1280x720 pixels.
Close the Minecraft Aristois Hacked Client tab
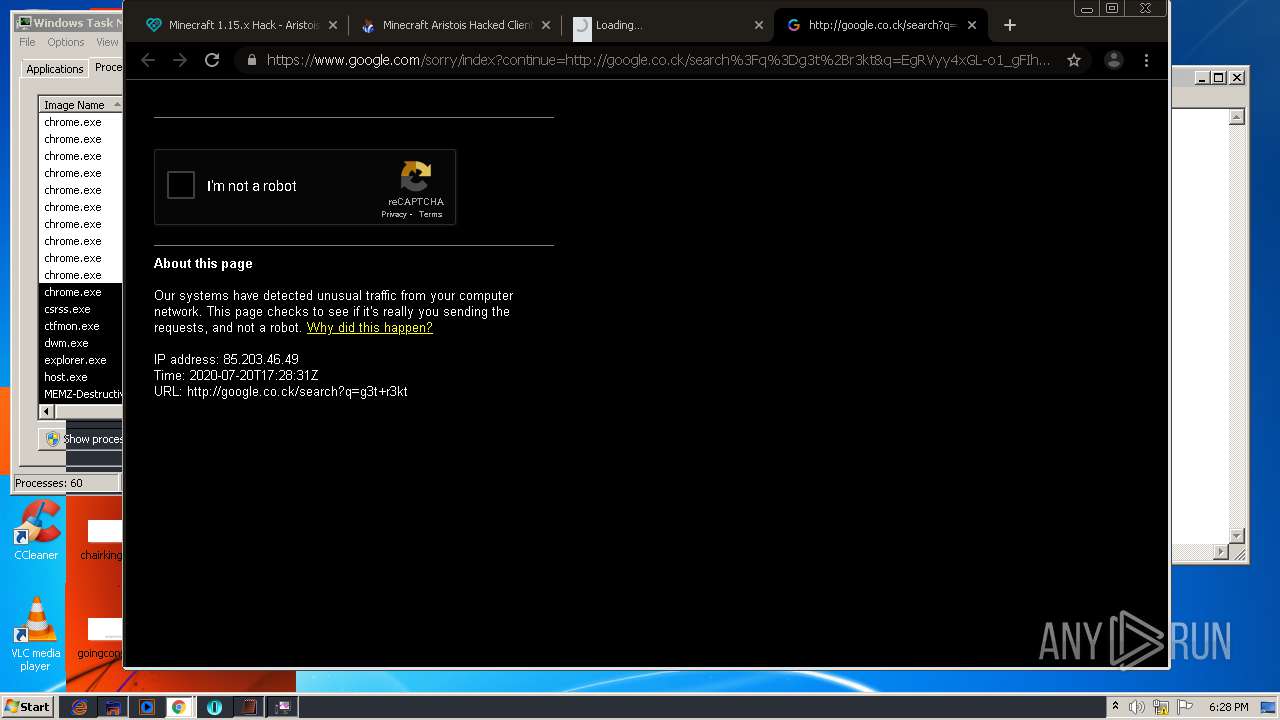coord(546,25)
